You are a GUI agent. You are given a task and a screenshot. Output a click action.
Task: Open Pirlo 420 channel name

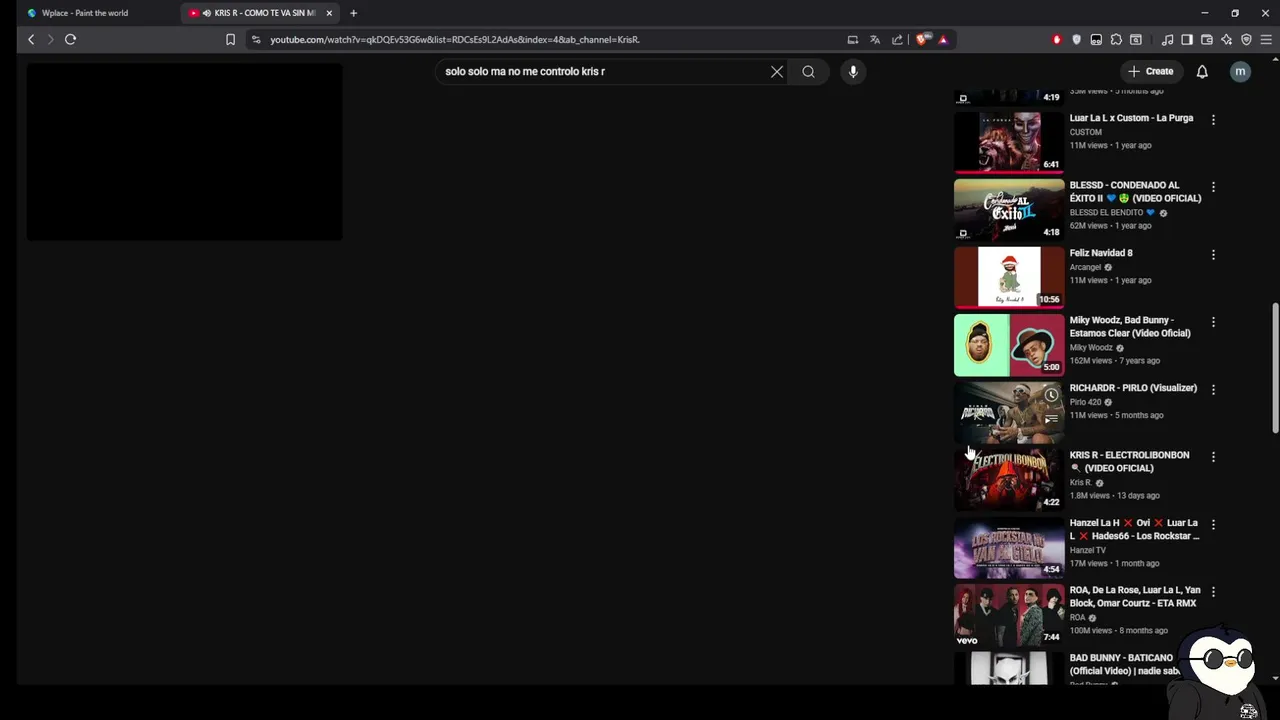click(x=1085, y=402)
